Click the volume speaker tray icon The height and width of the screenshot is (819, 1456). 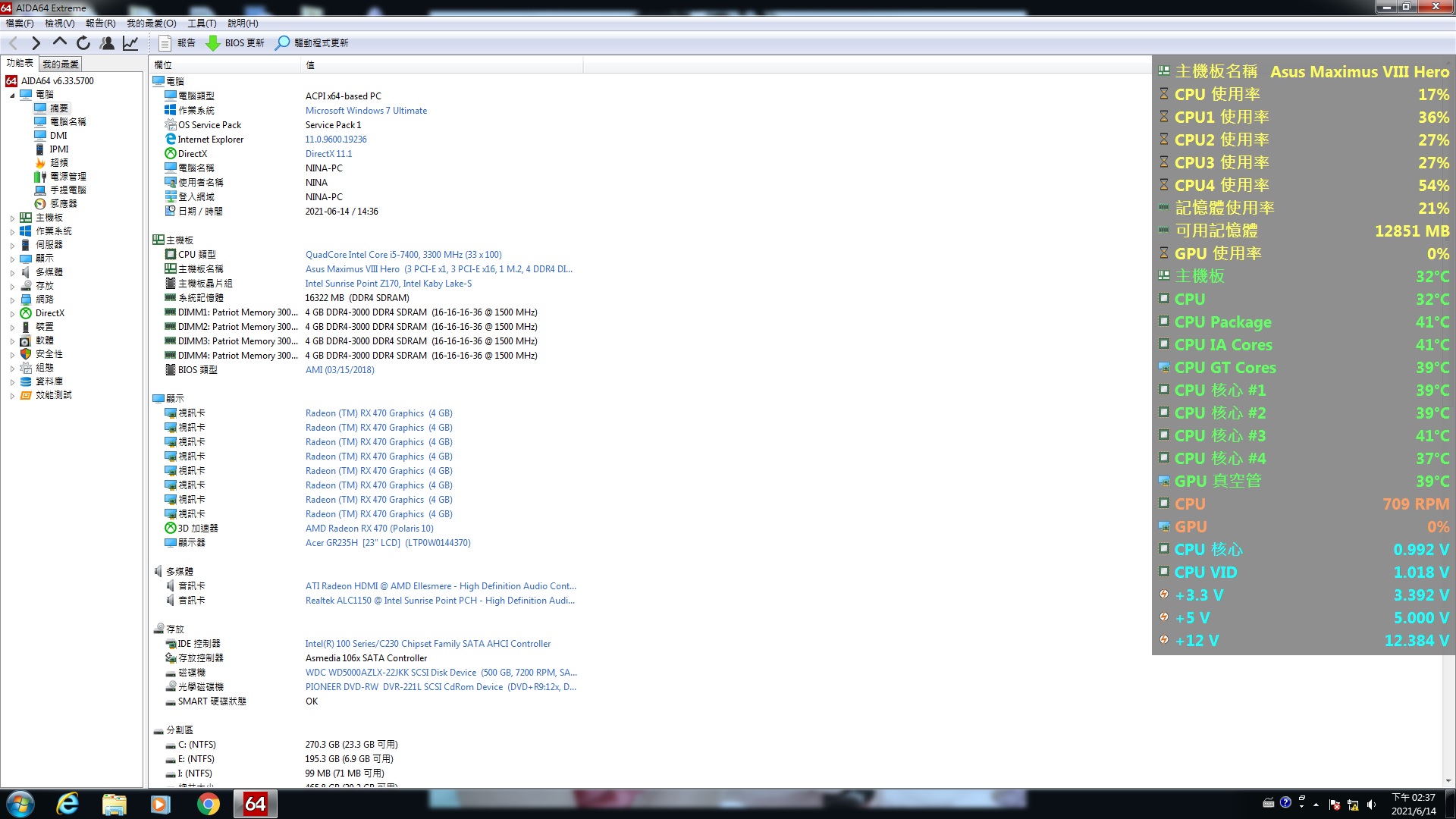coord(1370,805)
